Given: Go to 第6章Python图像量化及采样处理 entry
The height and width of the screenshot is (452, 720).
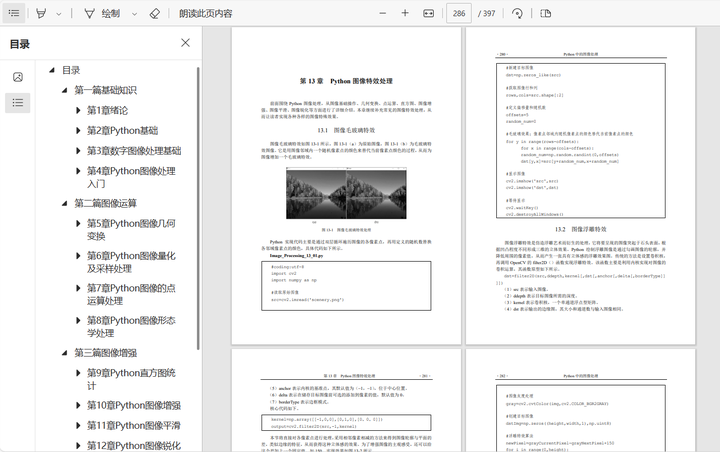Looking at the screenshot, I should click(x=131, y=262).
